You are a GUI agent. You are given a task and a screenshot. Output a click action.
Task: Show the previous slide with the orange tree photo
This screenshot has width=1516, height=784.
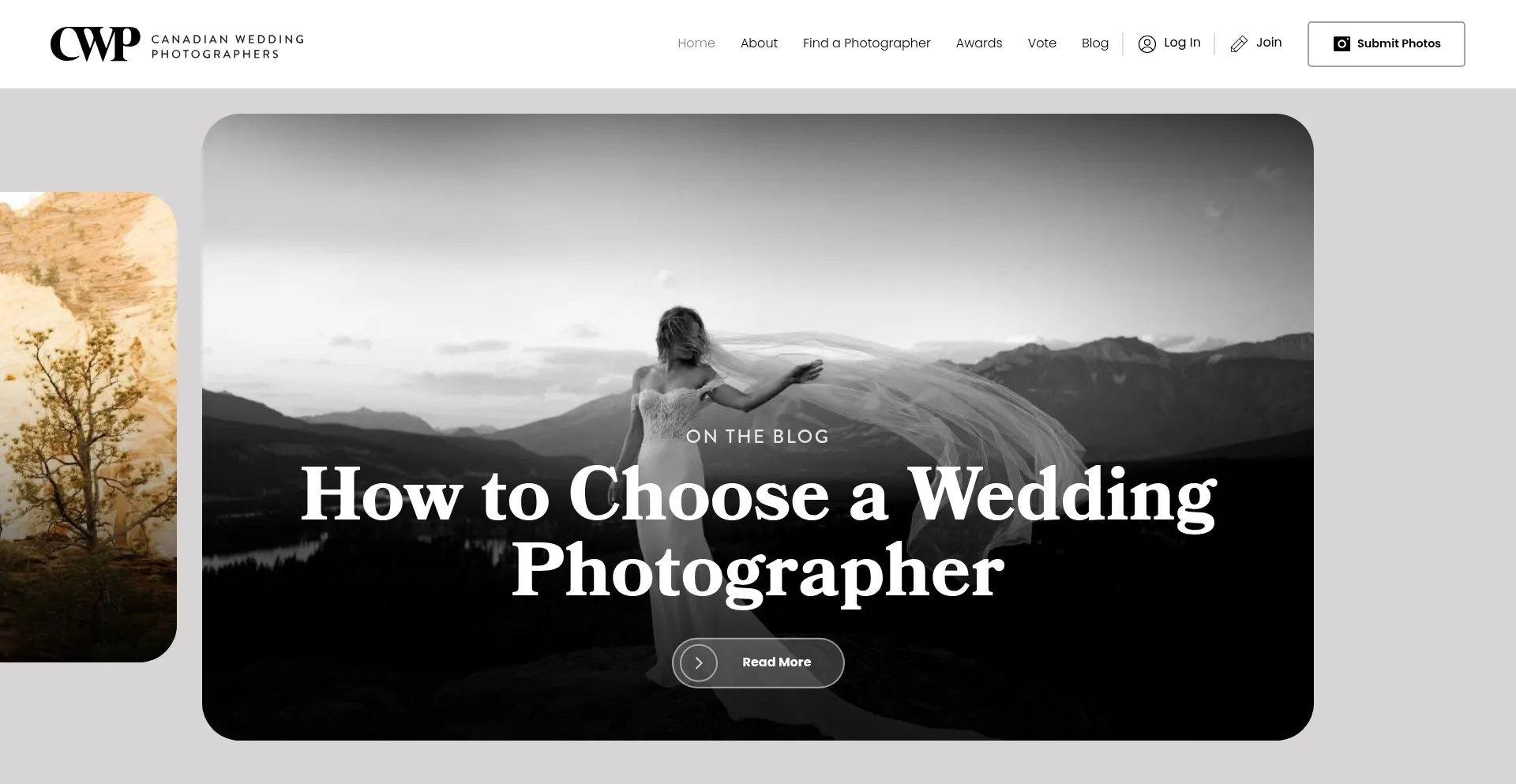click(x=88, y=427)
